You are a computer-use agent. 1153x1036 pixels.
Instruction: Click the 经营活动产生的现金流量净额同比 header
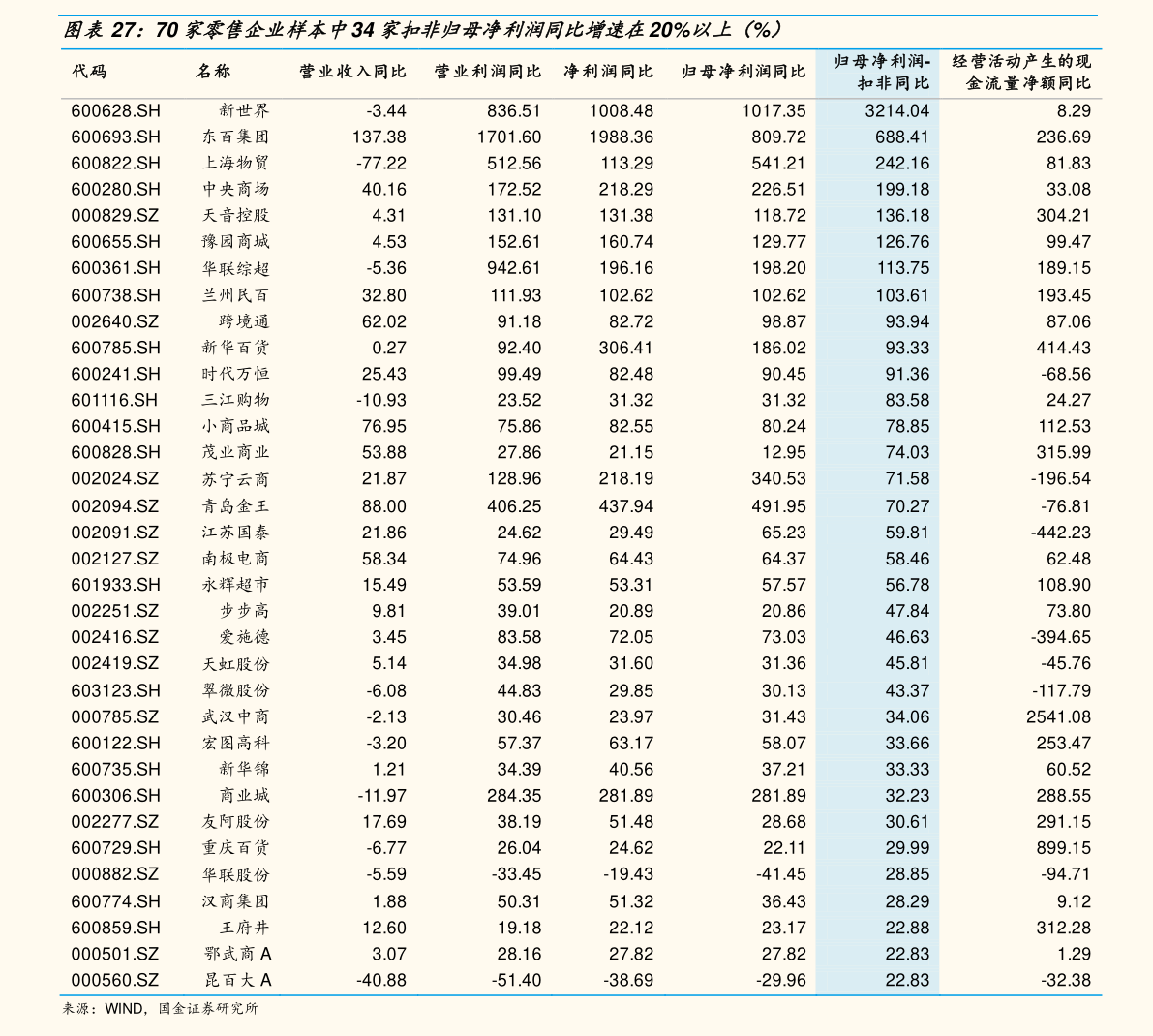1020,73
